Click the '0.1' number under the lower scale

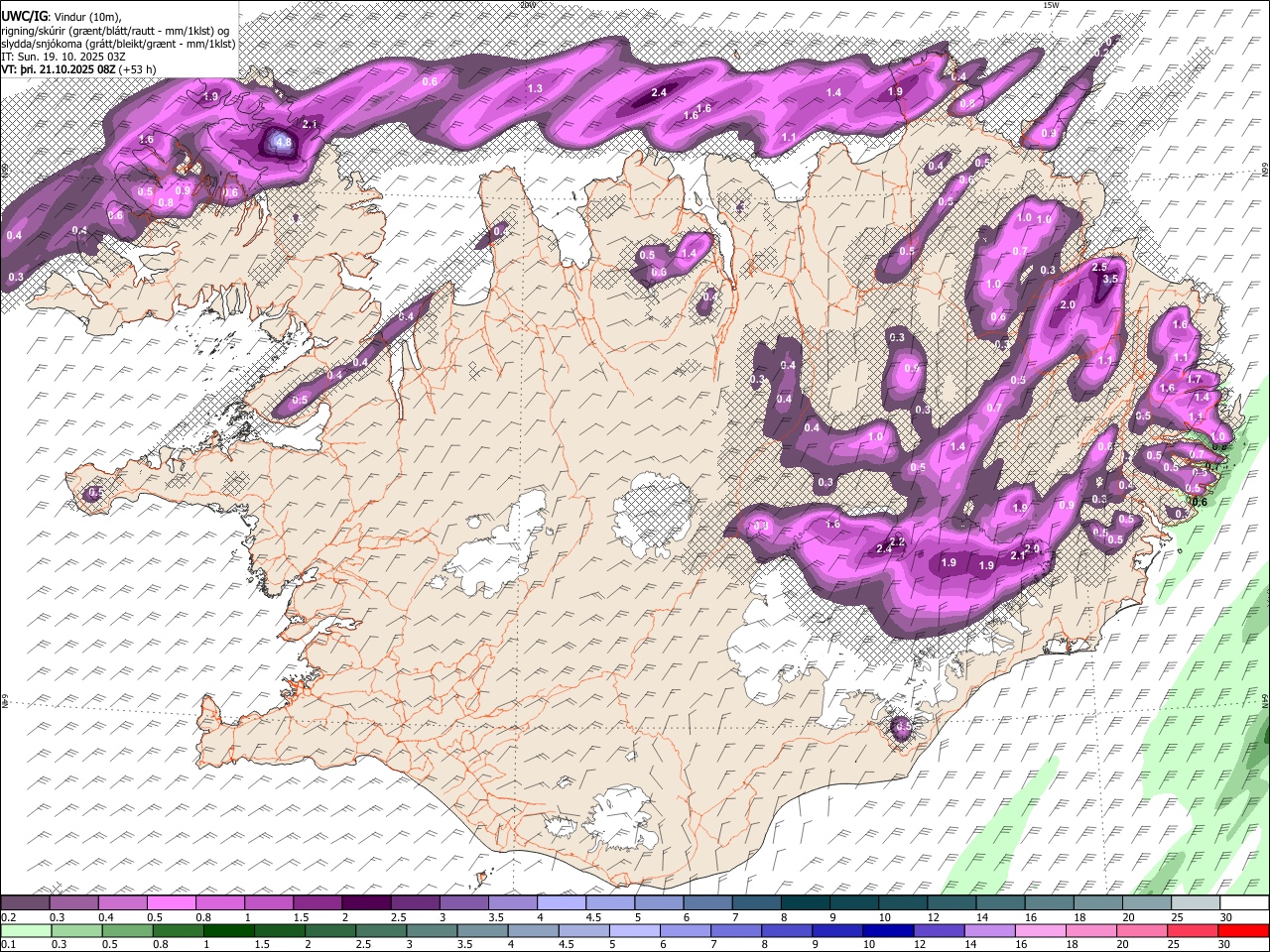click(x=9, y=944)
